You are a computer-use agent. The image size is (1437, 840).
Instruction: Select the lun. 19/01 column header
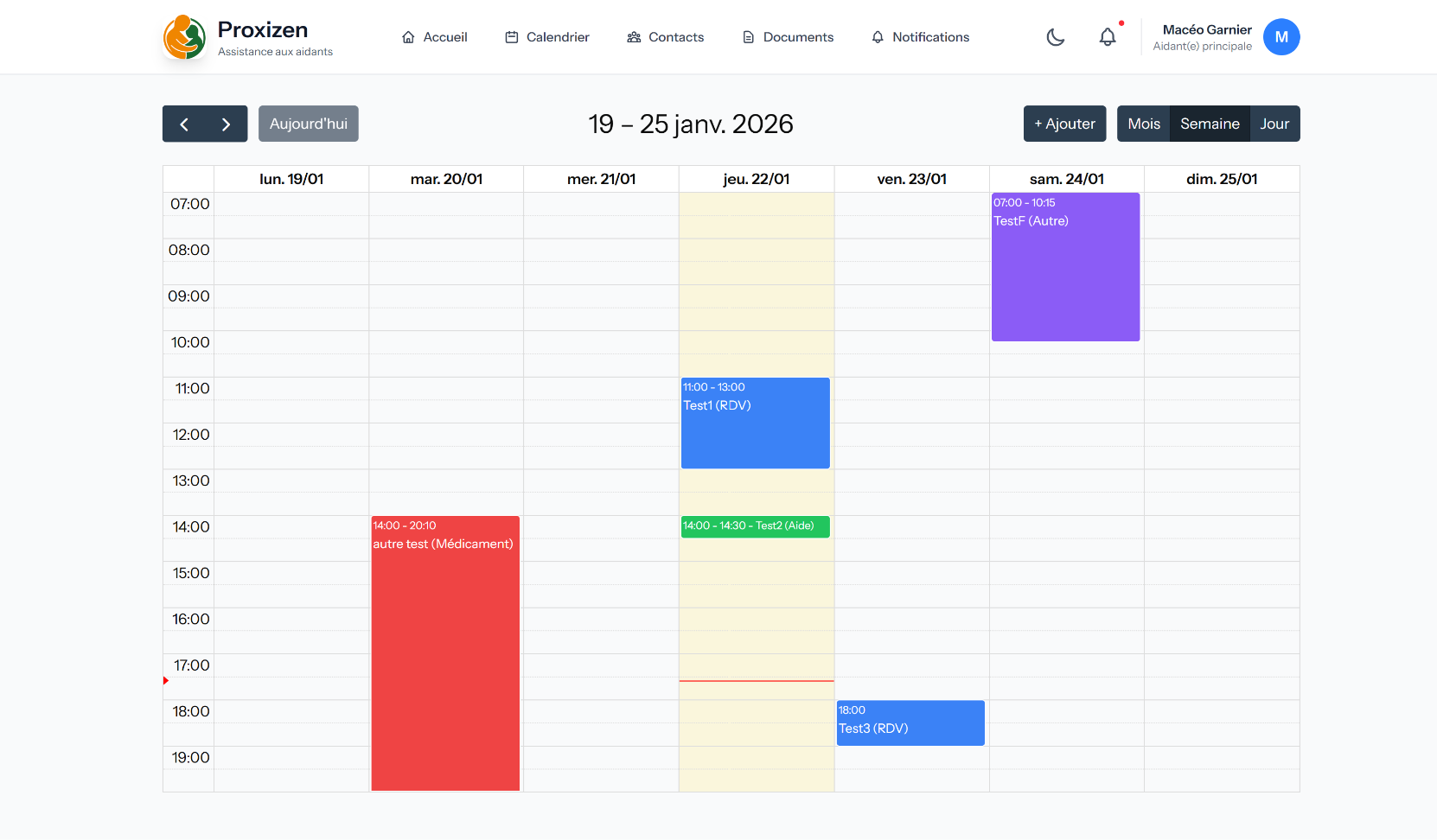[x=291, y=179]
